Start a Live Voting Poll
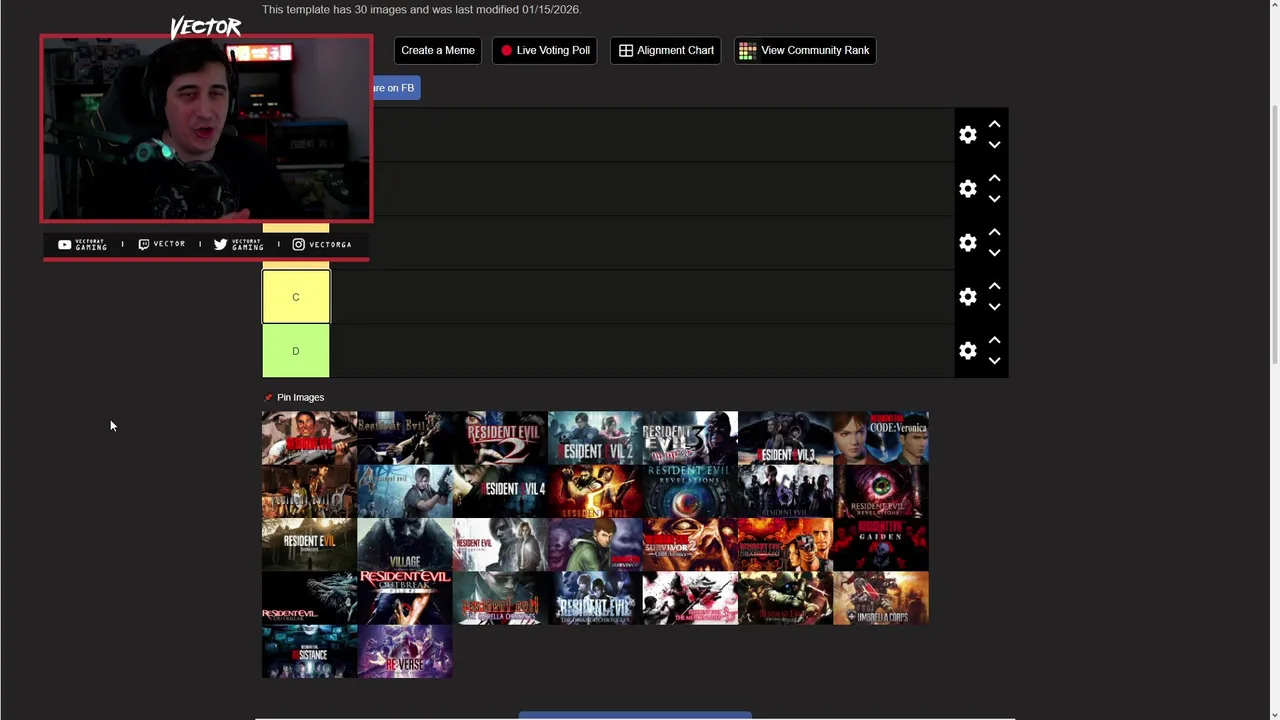The image size is (1280, 720). [x=545, y=51]
